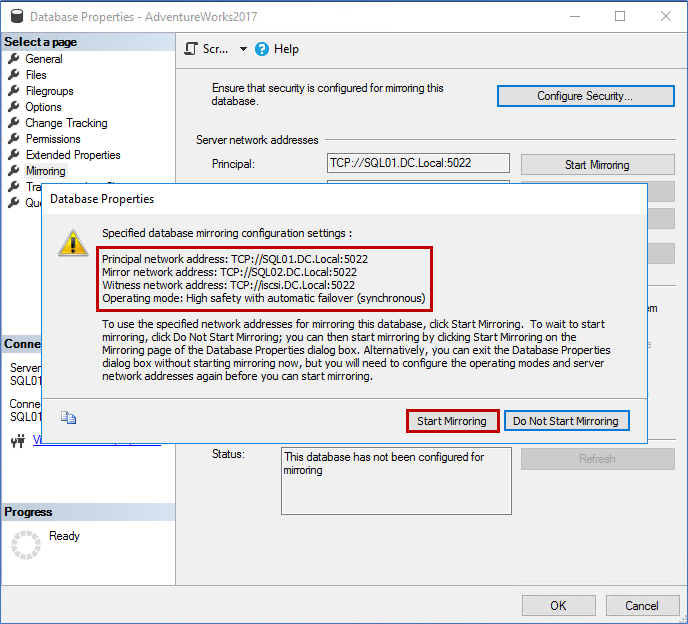Click the connection properties plug icon
This screenshot has width=688, height=624.
pos(18,441)
